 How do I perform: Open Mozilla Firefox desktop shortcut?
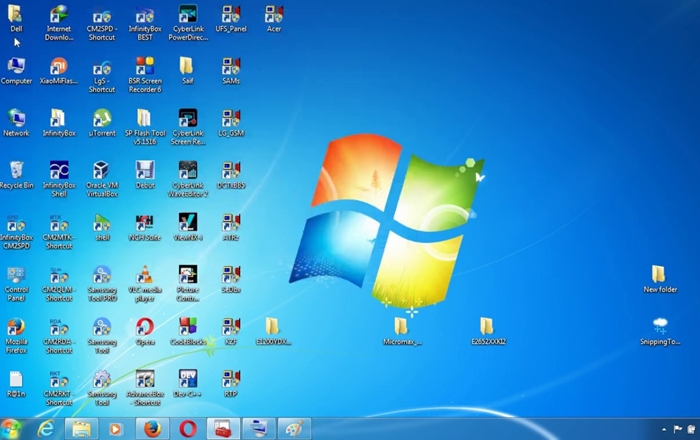point(16,336)
